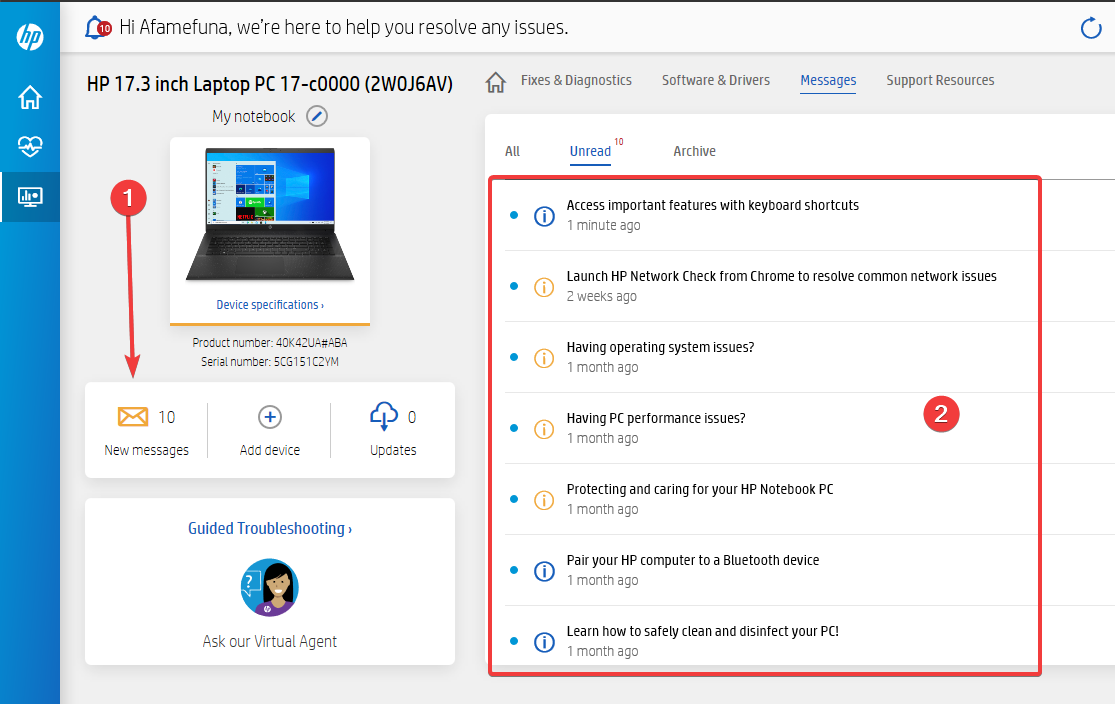Click info icon for Protecting and caring message

(544, 500)
